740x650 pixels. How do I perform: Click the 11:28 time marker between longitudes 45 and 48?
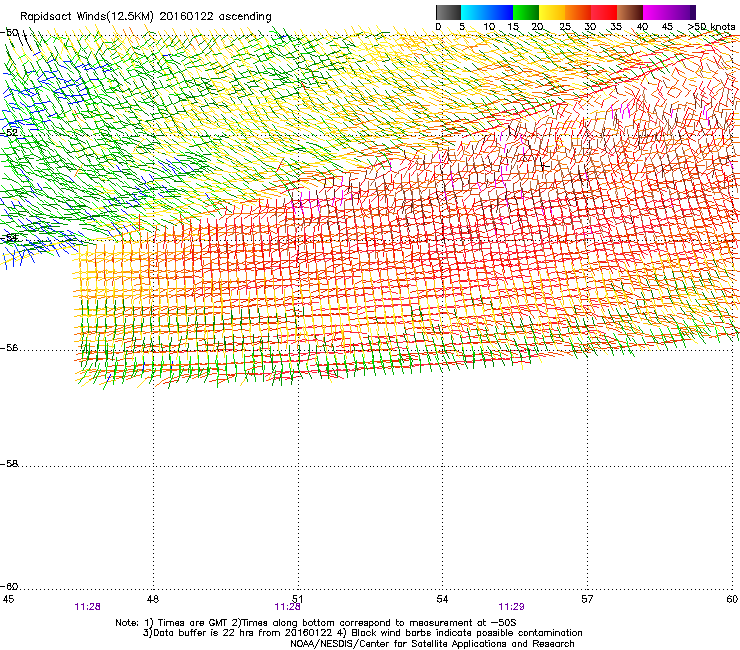coord(87,607)
